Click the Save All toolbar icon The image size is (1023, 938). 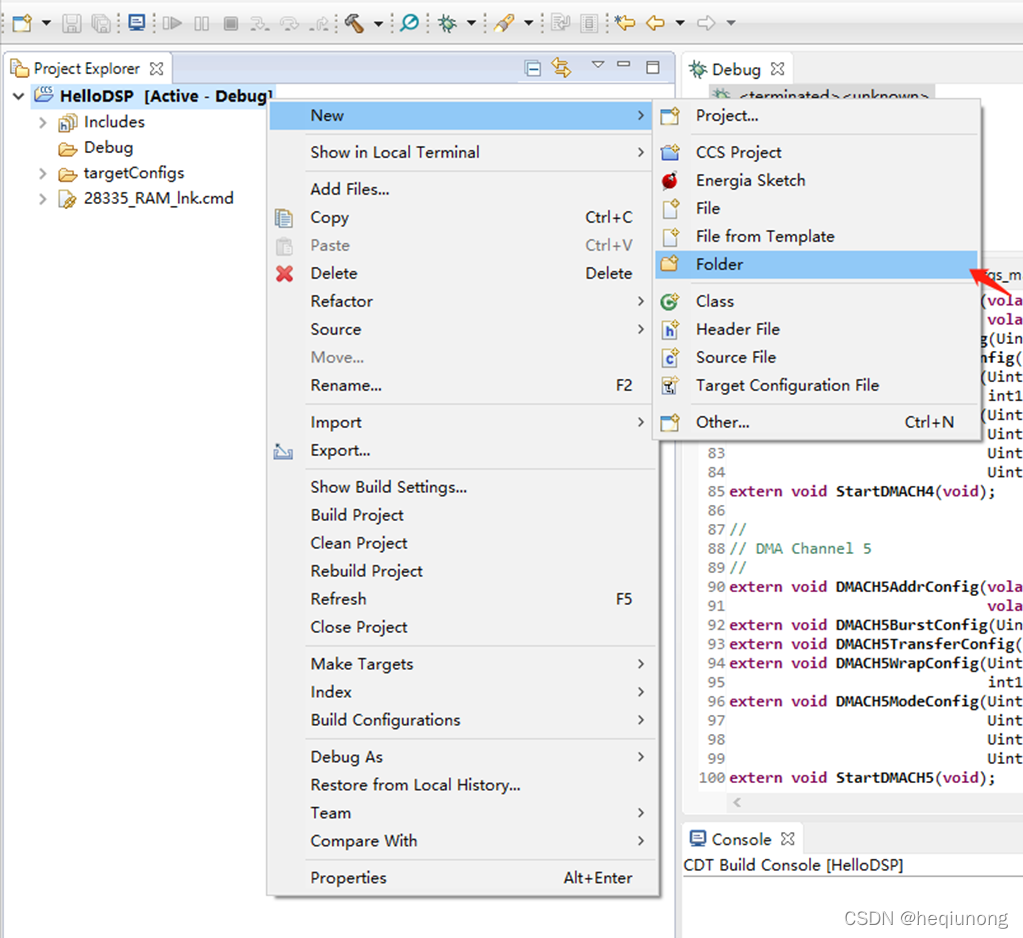(101, 23)
